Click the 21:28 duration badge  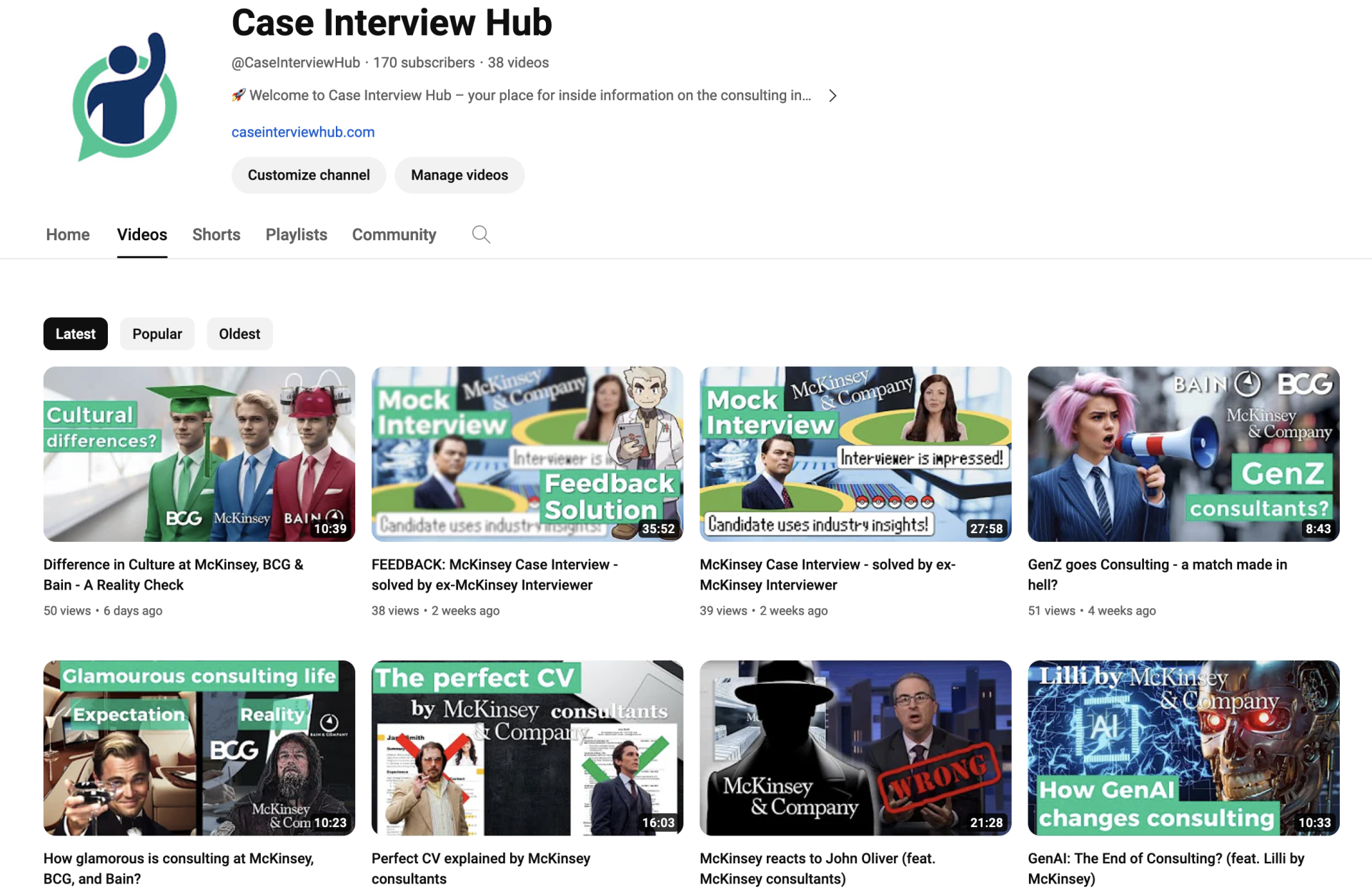pos(986,823)
